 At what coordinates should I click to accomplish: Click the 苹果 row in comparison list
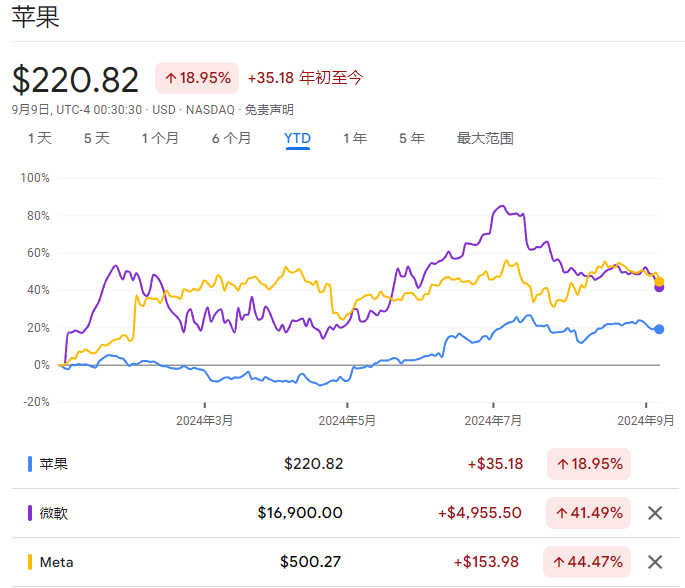[x=54, y=464]
